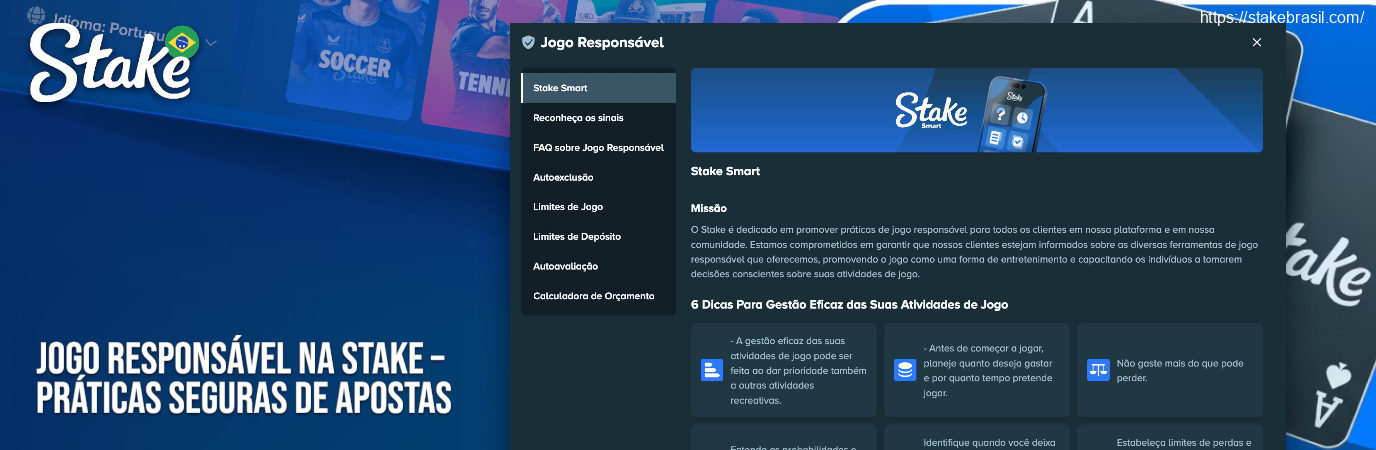Click the 'Missão' heading
This screenshot has width=1376, height=450.
click(709, 208)
